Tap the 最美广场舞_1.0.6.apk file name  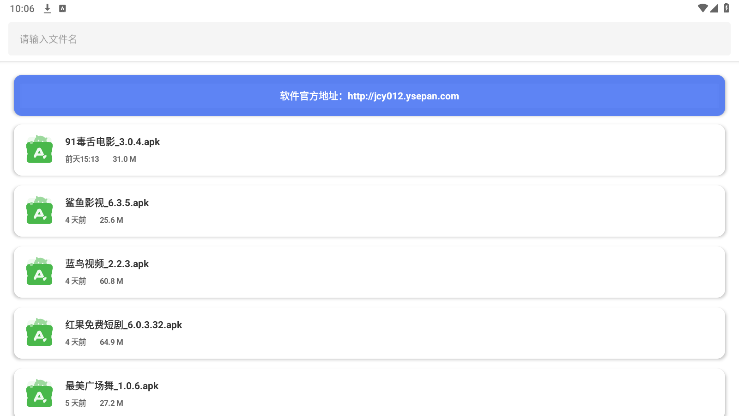pyautogui.click(x=112, y=386)
